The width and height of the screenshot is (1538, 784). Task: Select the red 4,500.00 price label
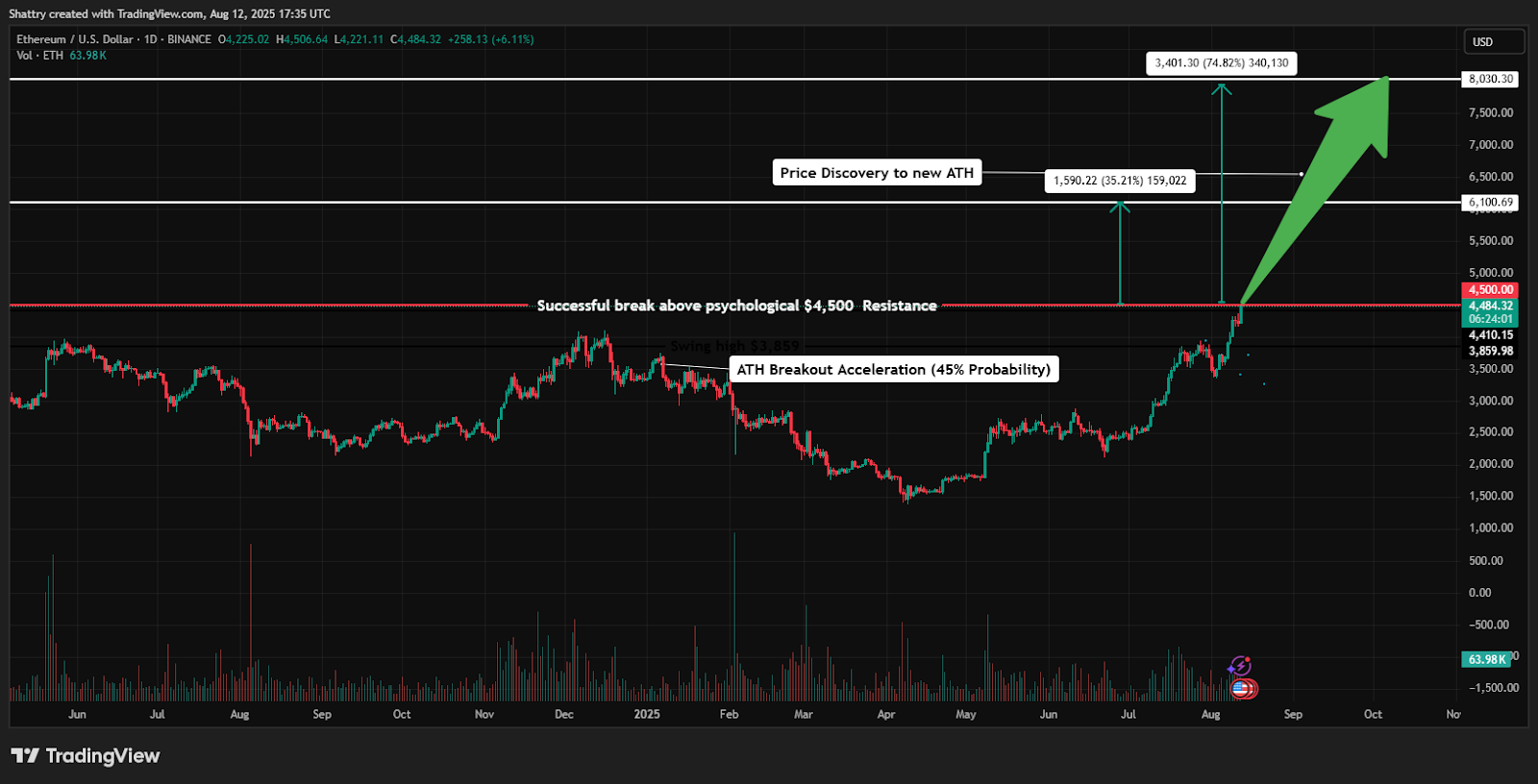1490,289
